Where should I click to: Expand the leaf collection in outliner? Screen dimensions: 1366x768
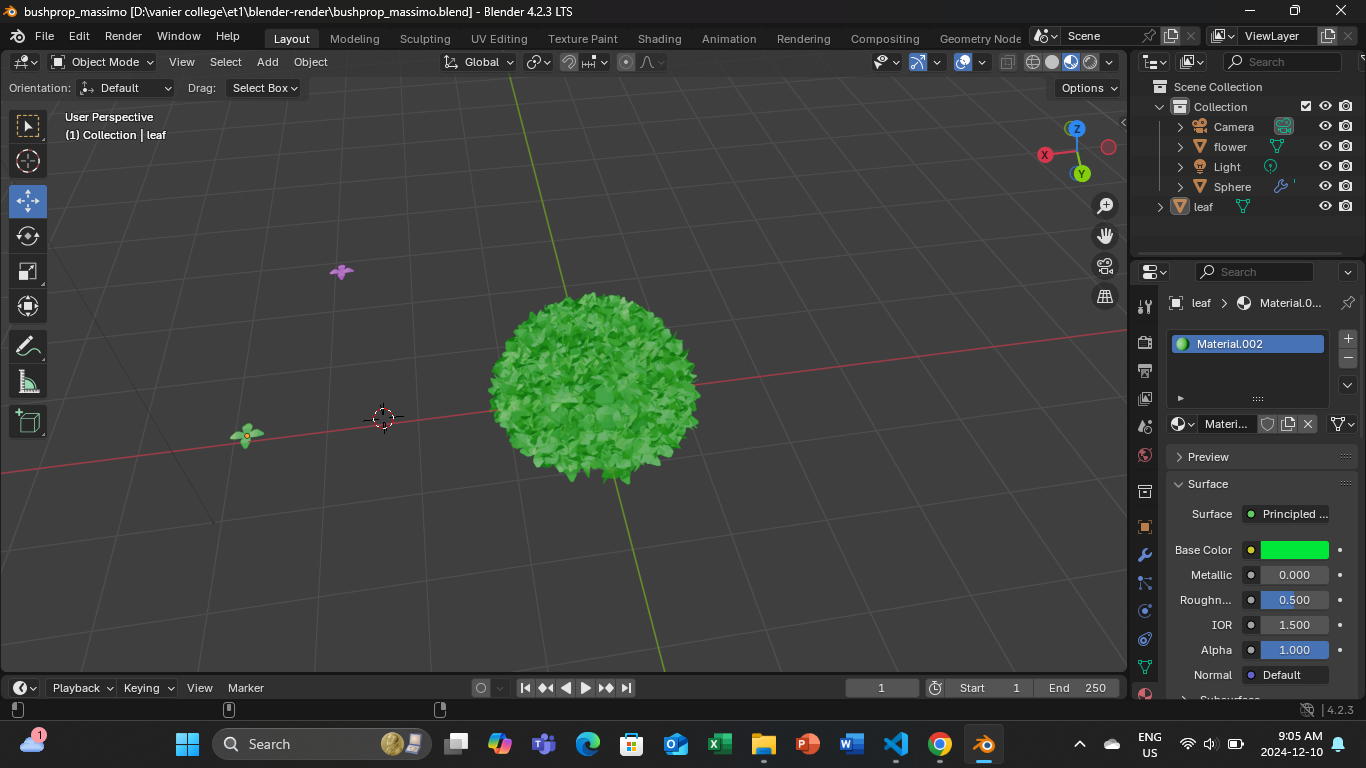click(1160, 207)
